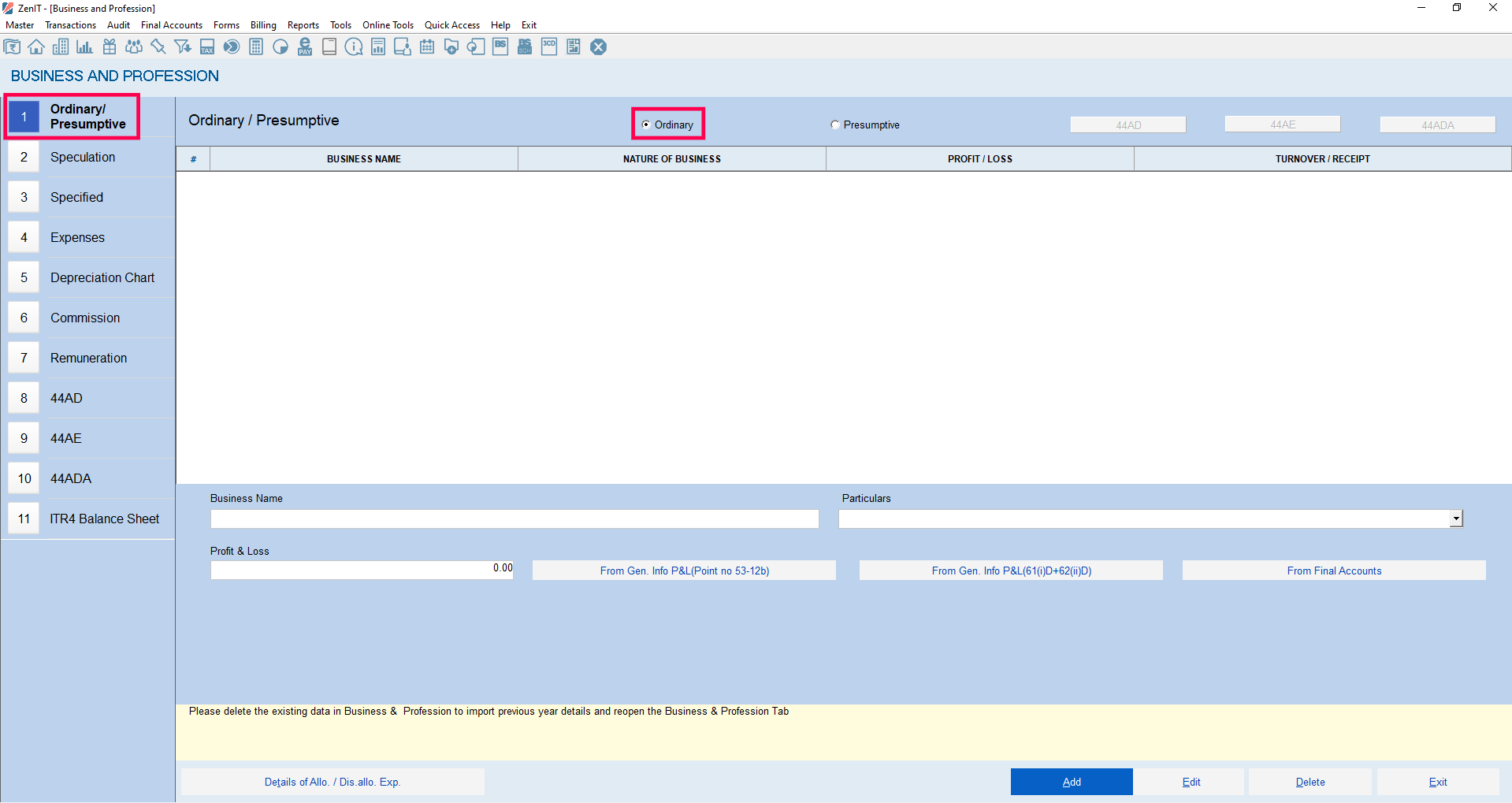Screen dimensions: 1512x803
Task: Open the Online Tools menu
Action: (388, 25)
